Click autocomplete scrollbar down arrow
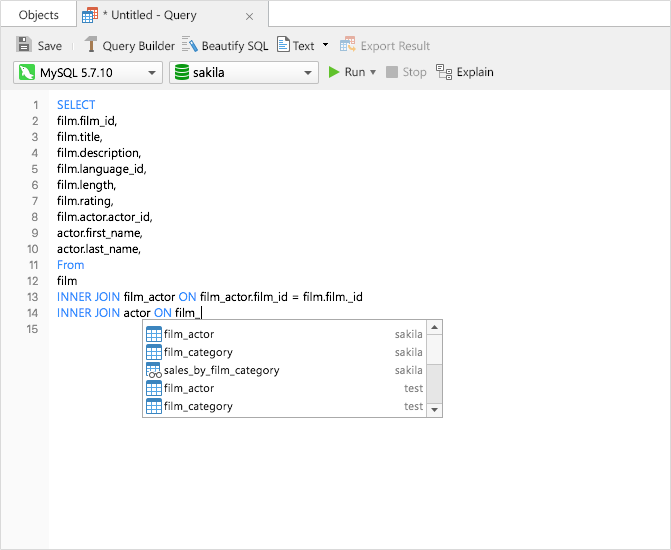This screenshot has width=671, height=550. pos(434,410)
